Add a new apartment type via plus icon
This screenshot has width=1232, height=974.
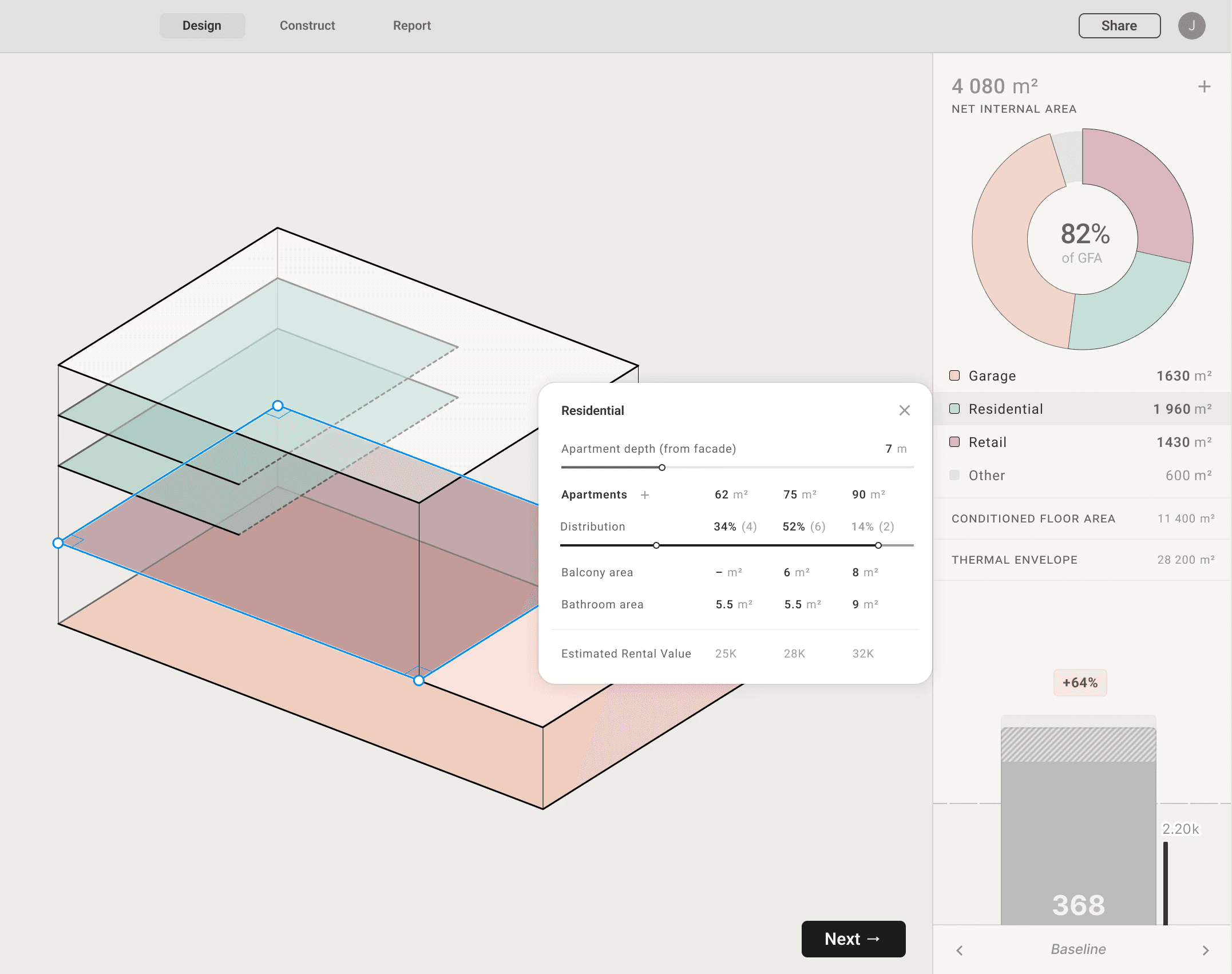(645, 495)
